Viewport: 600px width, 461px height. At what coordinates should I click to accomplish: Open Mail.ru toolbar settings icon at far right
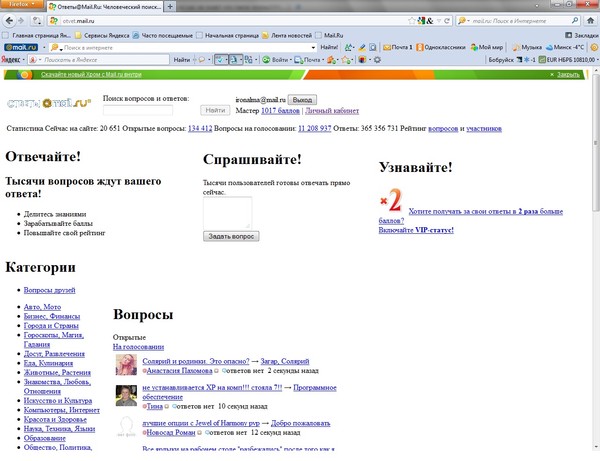tap(594, 47)
